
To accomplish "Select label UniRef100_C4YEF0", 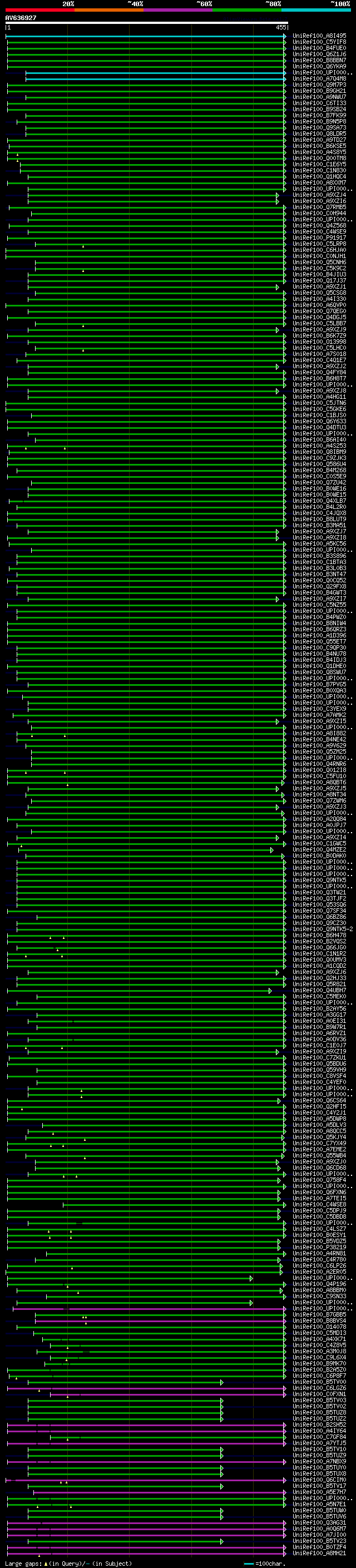I will [x=319, y=1082].
